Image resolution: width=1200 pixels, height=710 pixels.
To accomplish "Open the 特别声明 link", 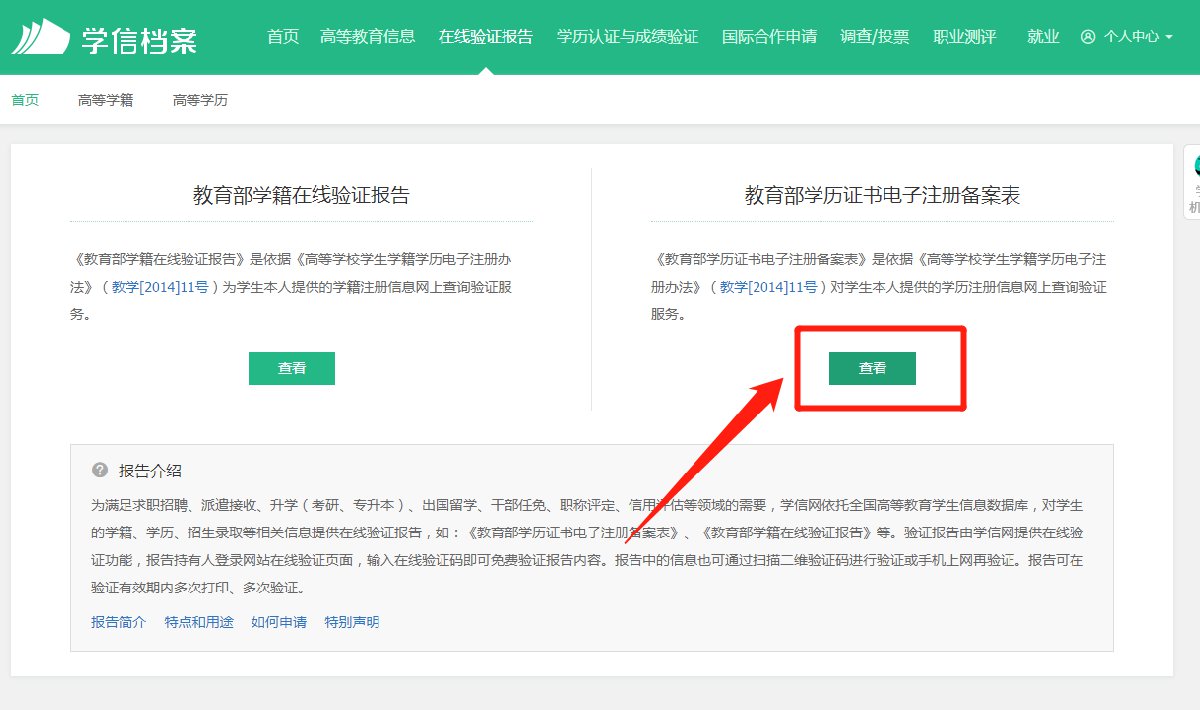I will [x=352, y=622].
